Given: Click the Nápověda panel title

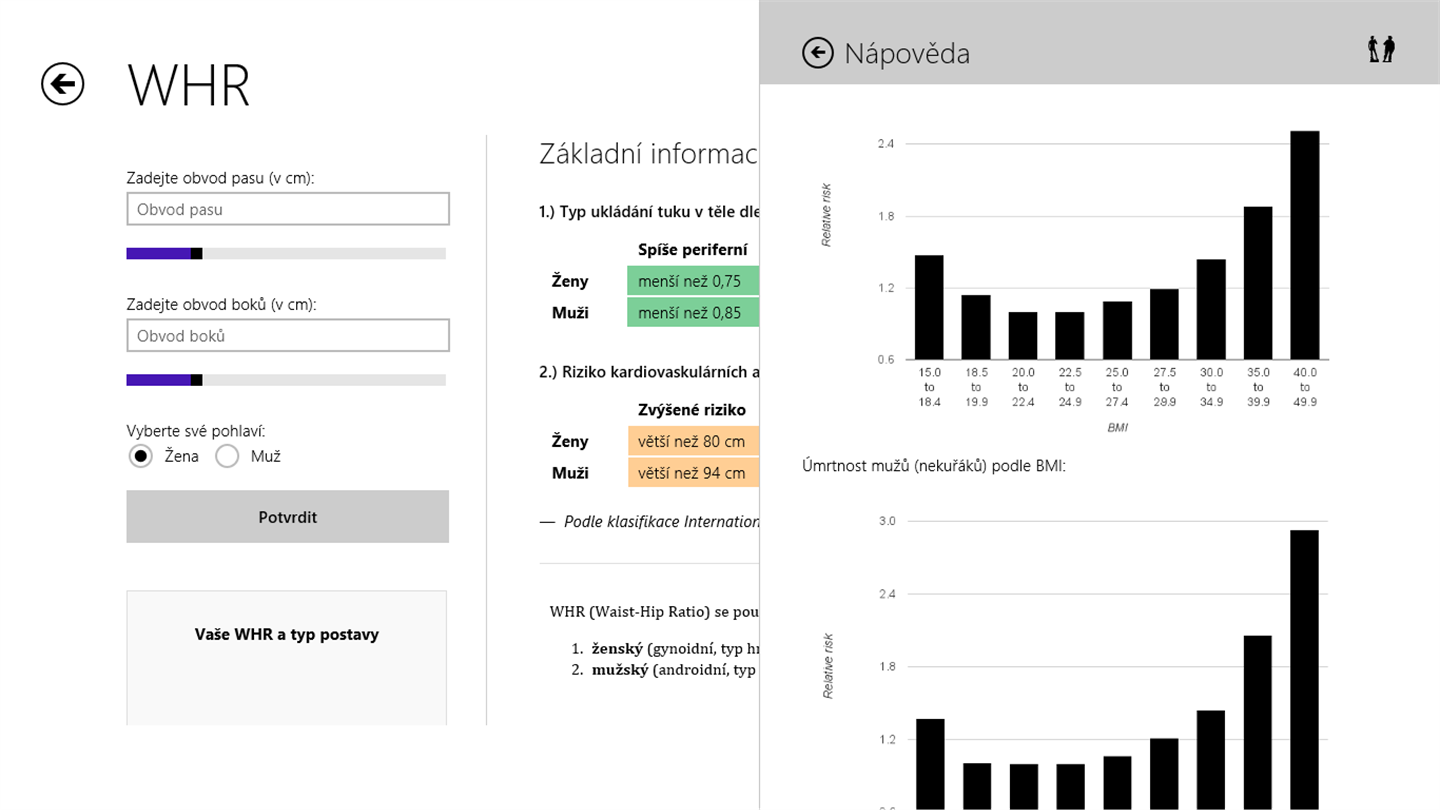Looking at the screenshot, I should pos(907,53).
